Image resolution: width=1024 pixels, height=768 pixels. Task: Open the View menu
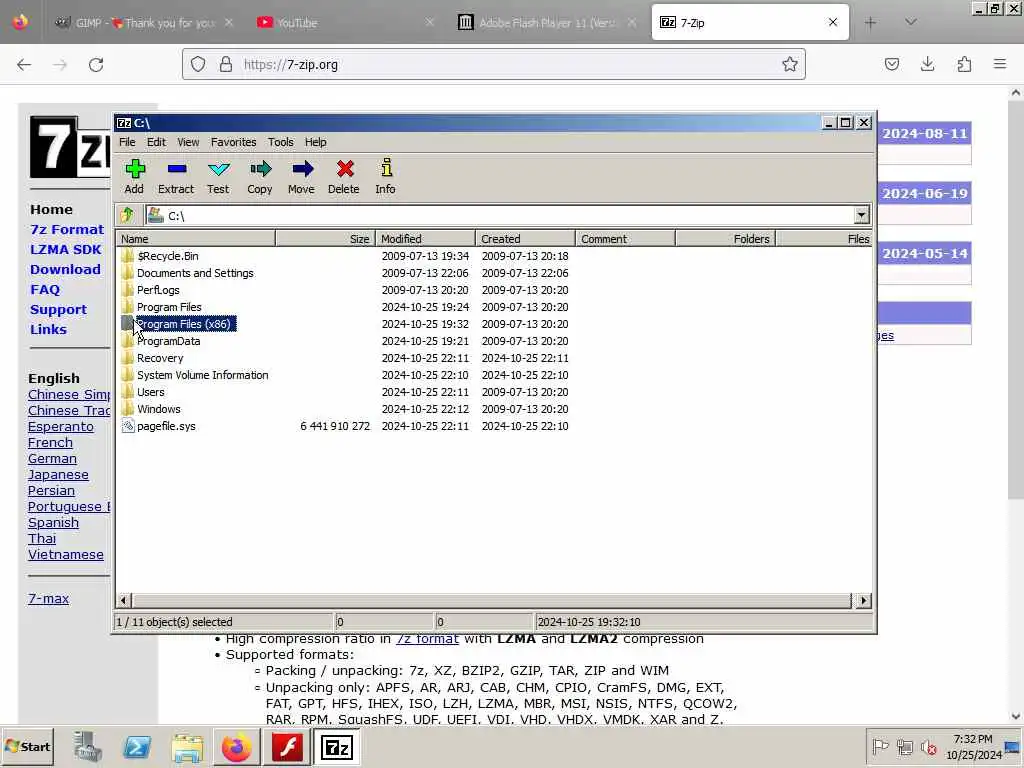[188, 142]
